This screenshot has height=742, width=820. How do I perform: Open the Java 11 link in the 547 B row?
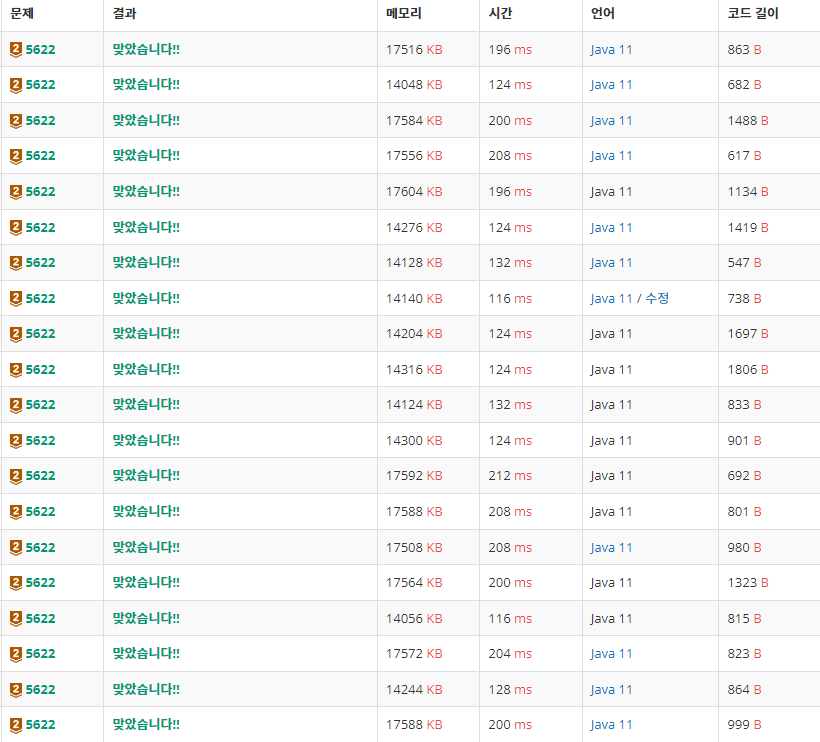[x=611, y=263]
